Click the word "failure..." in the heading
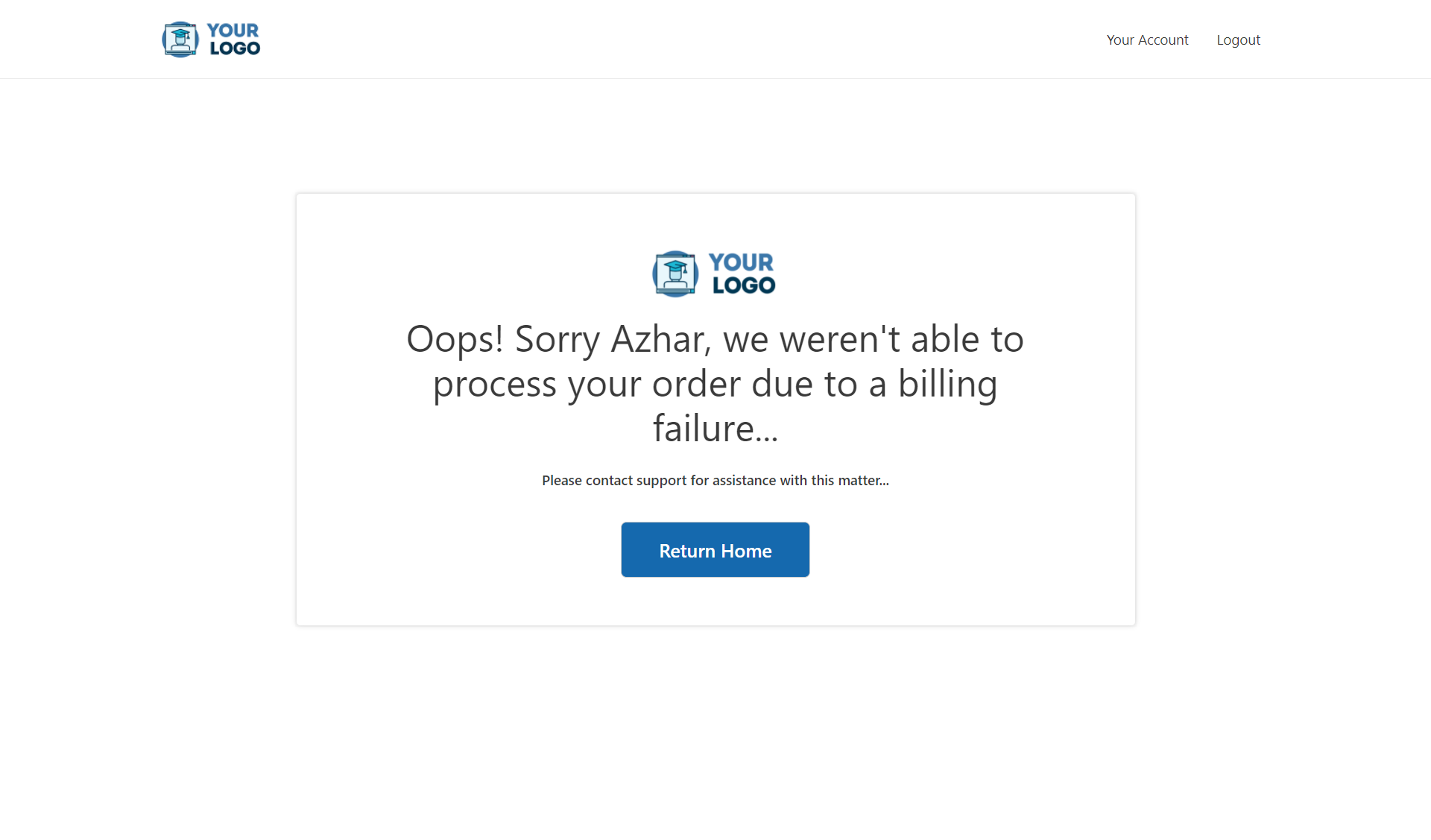Image resolution: width=1431 pixels, height=840 pixels. click(x=715, y=429)
